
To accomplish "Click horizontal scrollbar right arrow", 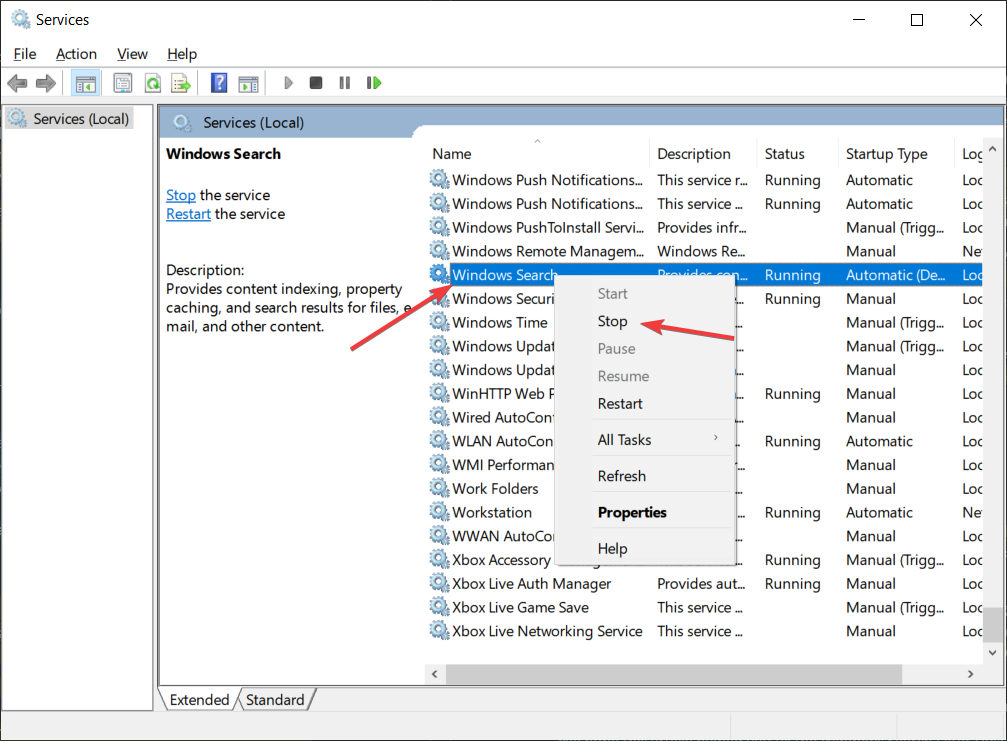I will (970, 674).
